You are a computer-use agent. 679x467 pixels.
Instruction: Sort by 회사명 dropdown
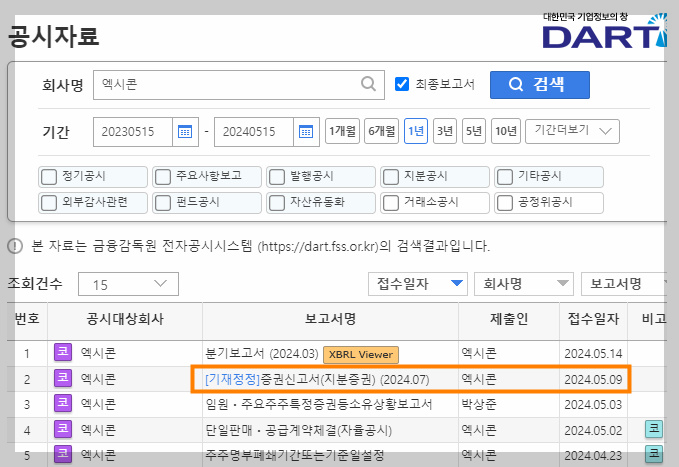(524, 284)
